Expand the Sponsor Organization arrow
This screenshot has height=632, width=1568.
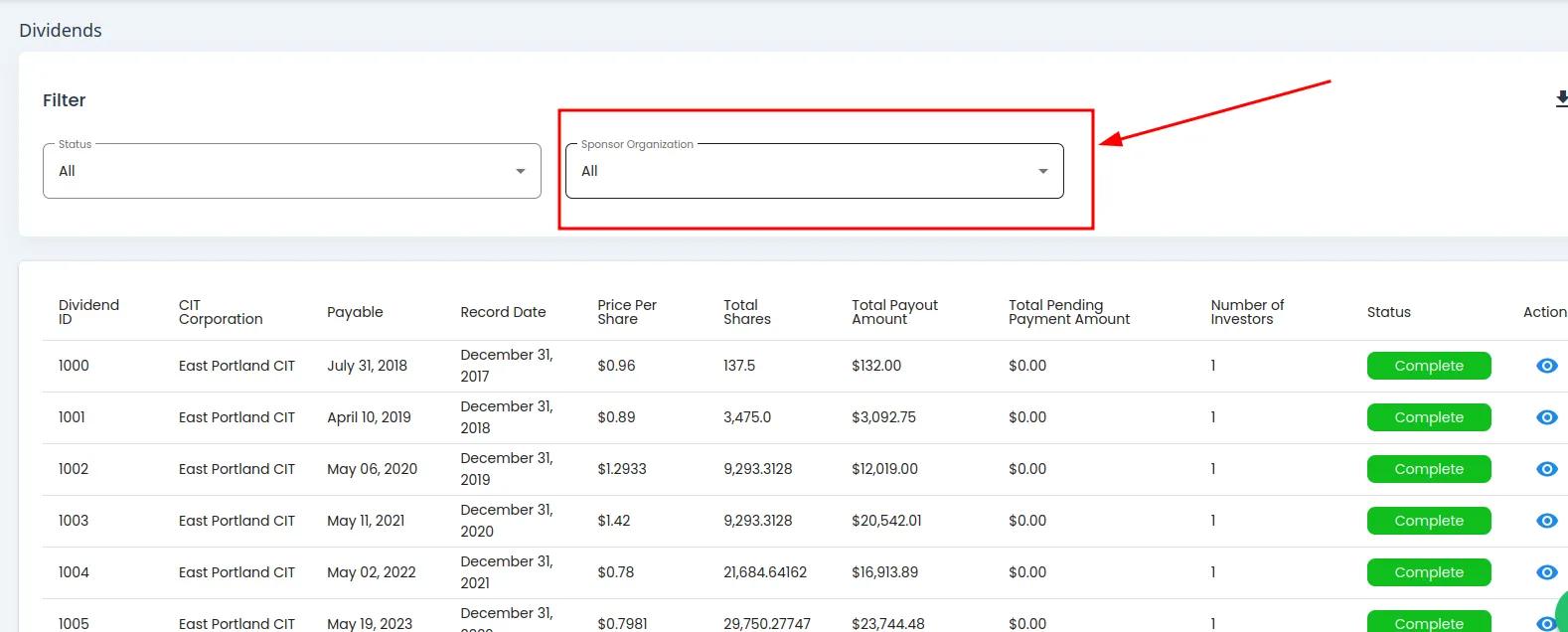pos(1042,171)
